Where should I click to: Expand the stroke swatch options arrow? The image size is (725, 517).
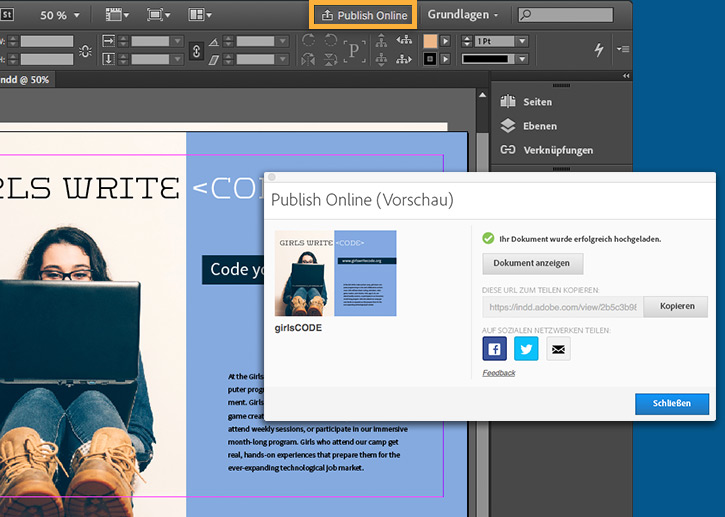(x=445, y=59)
